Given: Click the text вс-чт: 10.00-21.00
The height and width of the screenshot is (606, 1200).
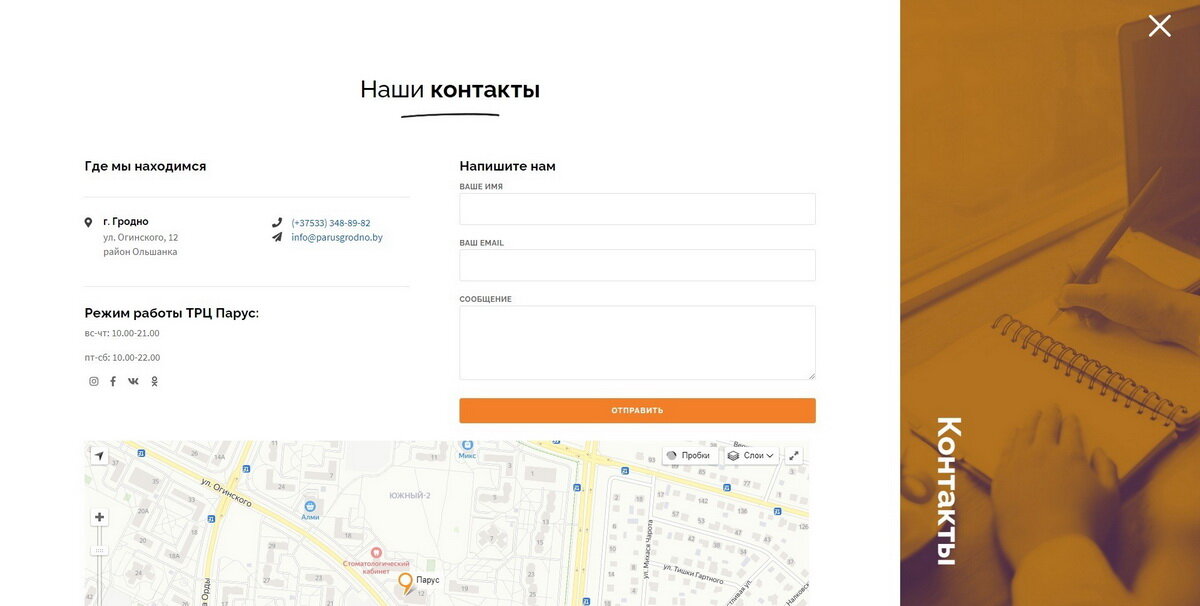Looking at the screenshot, I should 122,333.
